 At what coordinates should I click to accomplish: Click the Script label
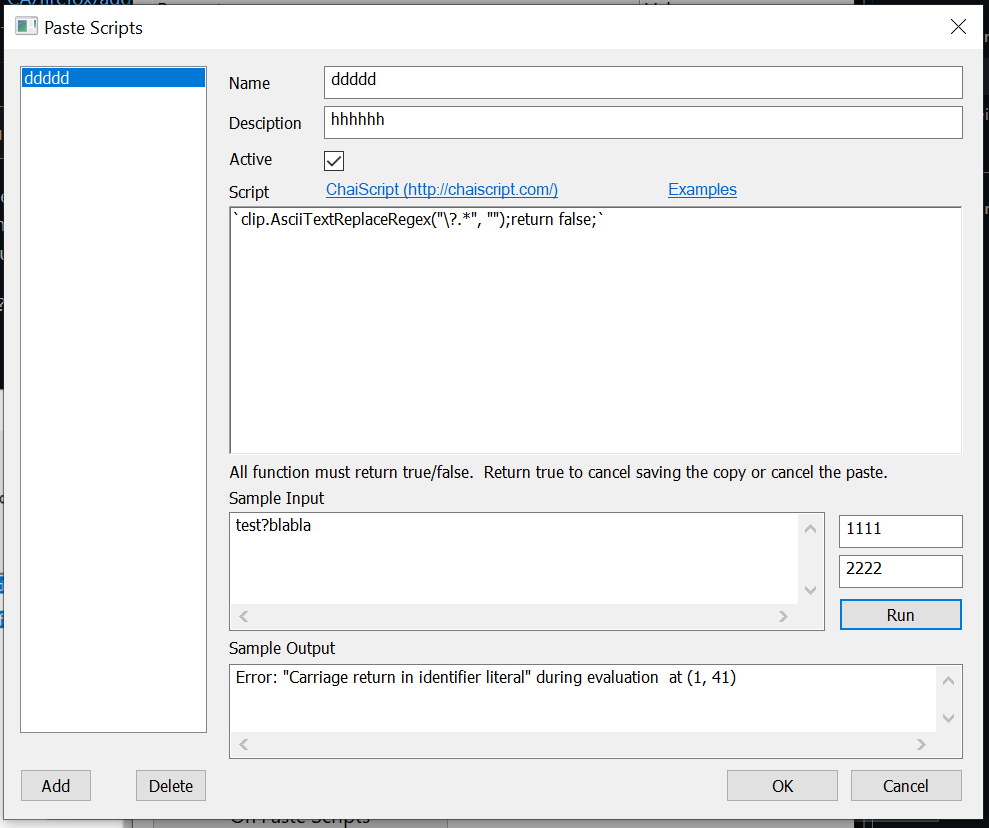(249, 192)
